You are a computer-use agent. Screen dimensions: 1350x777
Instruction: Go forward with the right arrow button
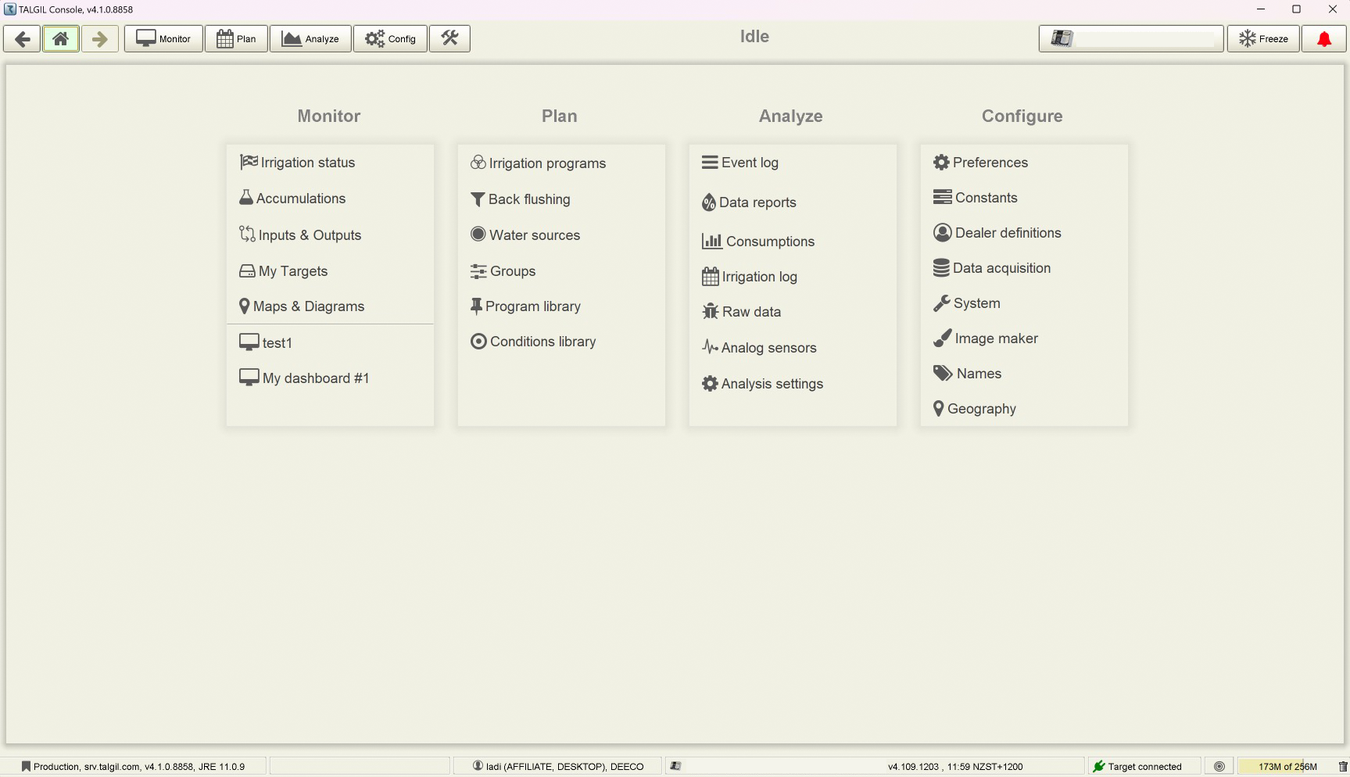click(x=100, y=39)
